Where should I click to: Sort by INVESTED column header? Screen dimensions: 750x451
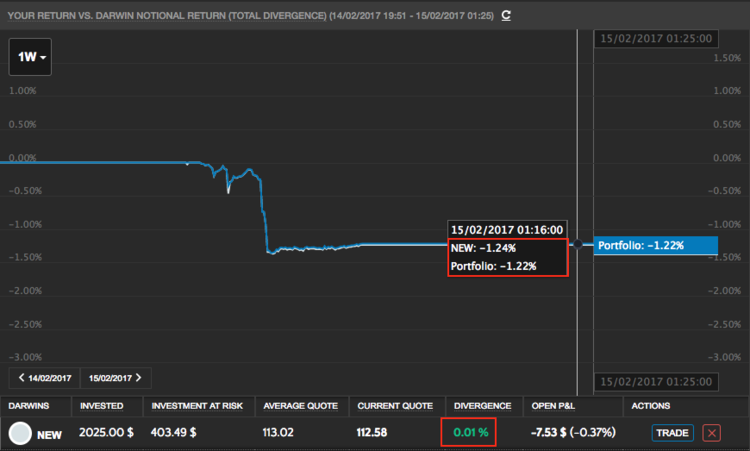pos(103,406)
